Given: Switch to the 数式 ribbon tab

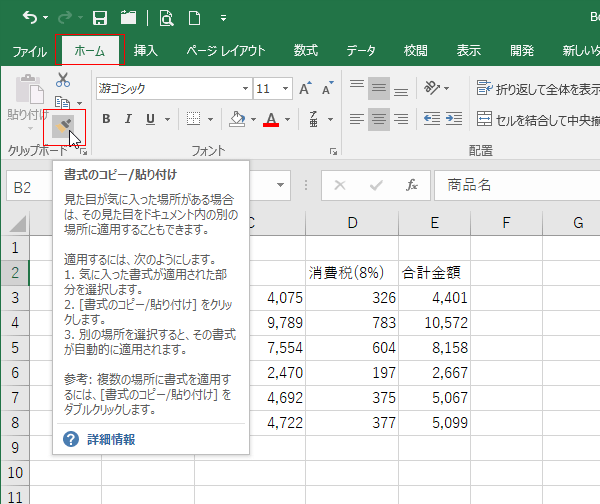Looking at the screenshot, I should tap(306, 51).
